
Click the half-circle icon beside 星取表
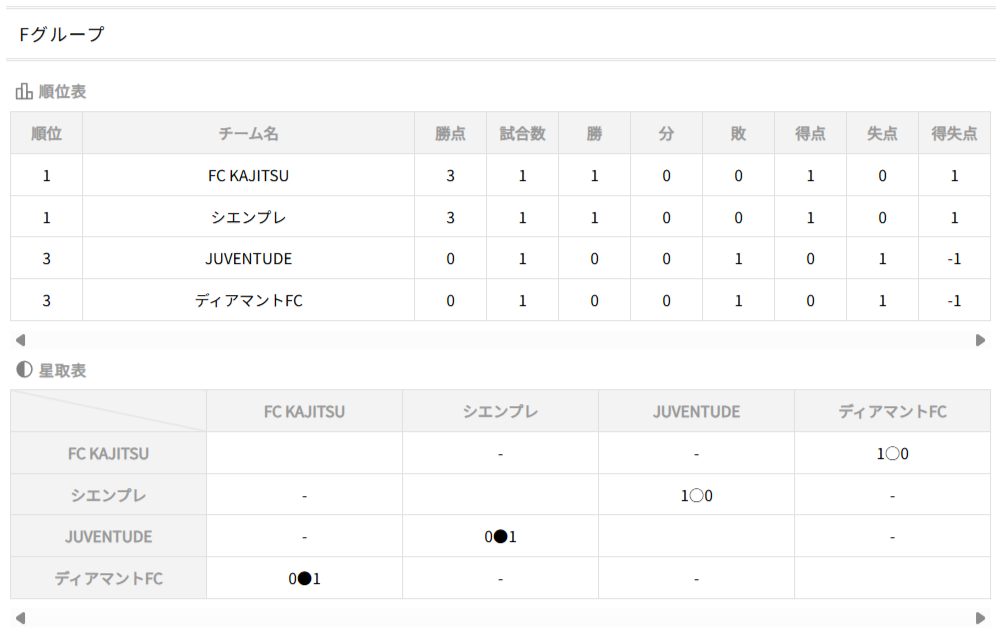click(x=24, y=370)
